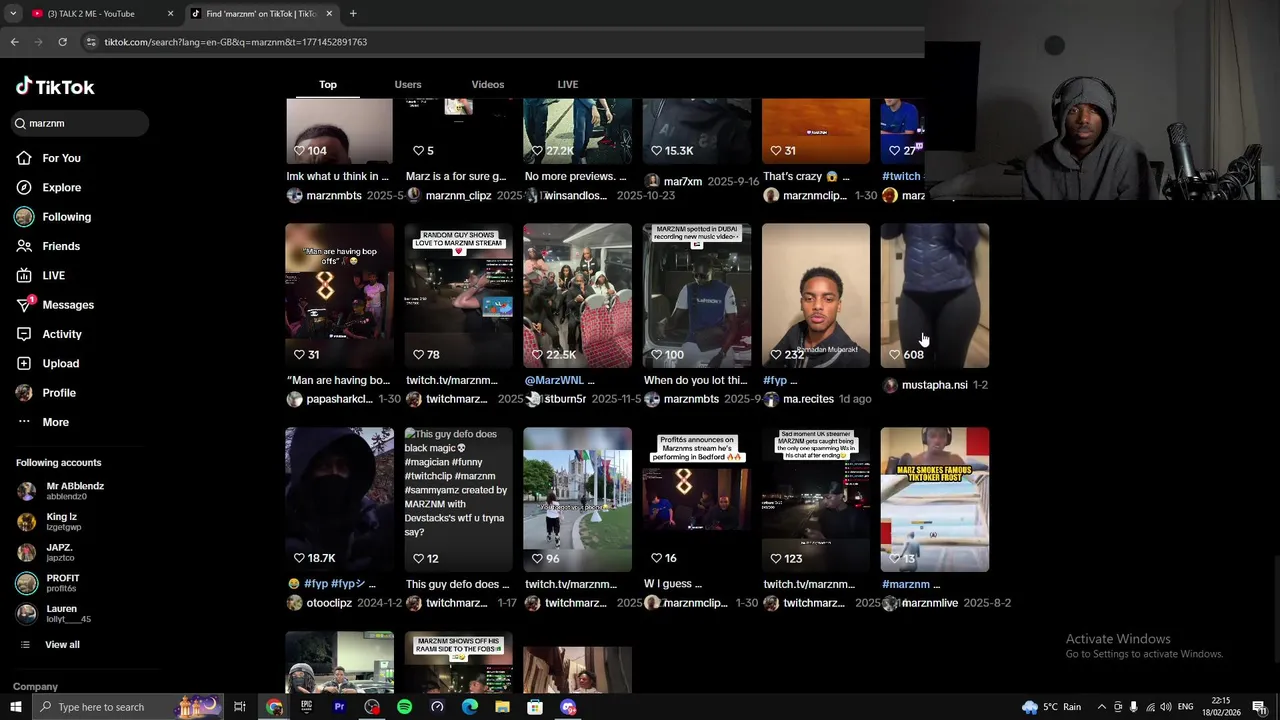Click the @MarzWNL mention link
1280x720 pixels.
(x=554, y=380)
